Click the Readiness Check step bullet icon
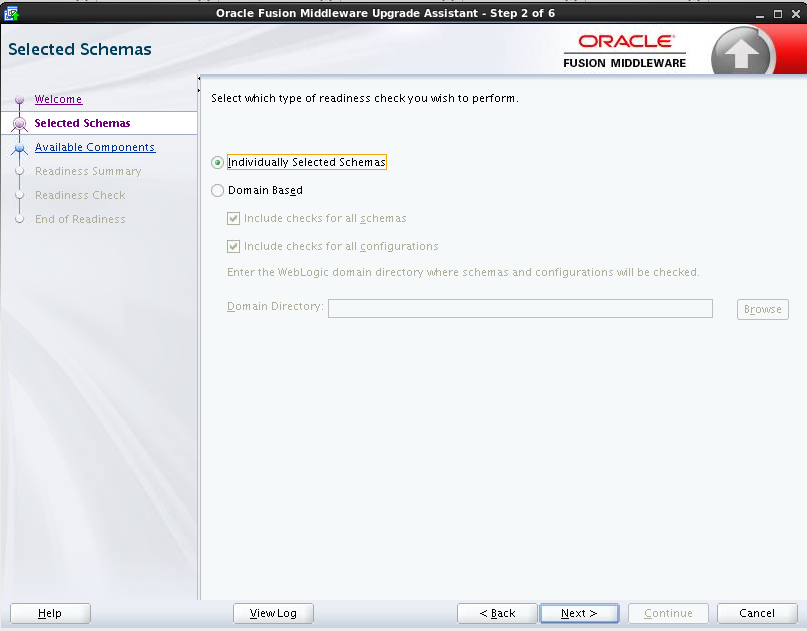Image resolution: width=807 pixels, height=631 pixels. [x=20, y=195]
